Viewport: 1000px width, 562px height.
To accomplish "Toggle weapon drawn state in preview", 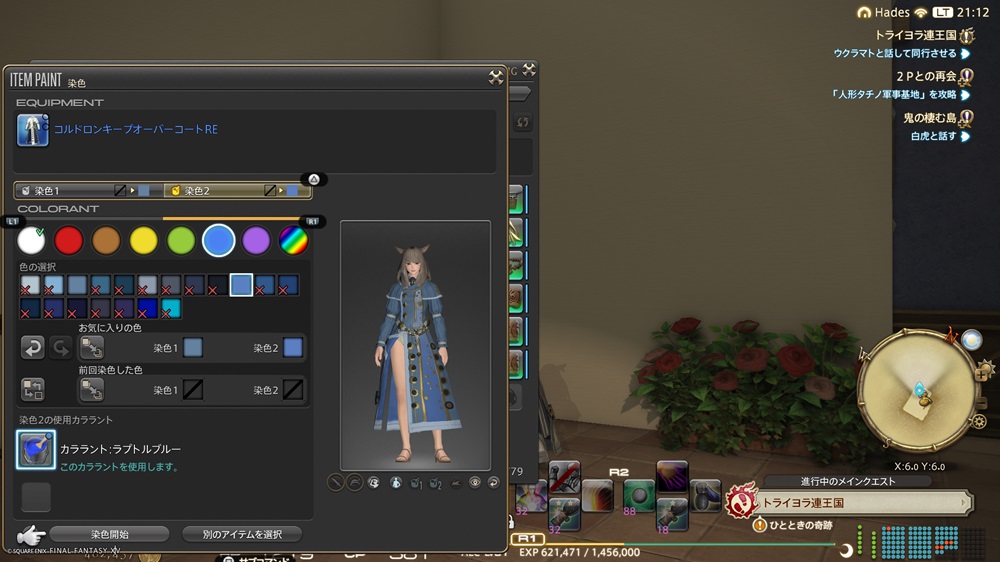I will pyautogui.click(x=335, y=483).
